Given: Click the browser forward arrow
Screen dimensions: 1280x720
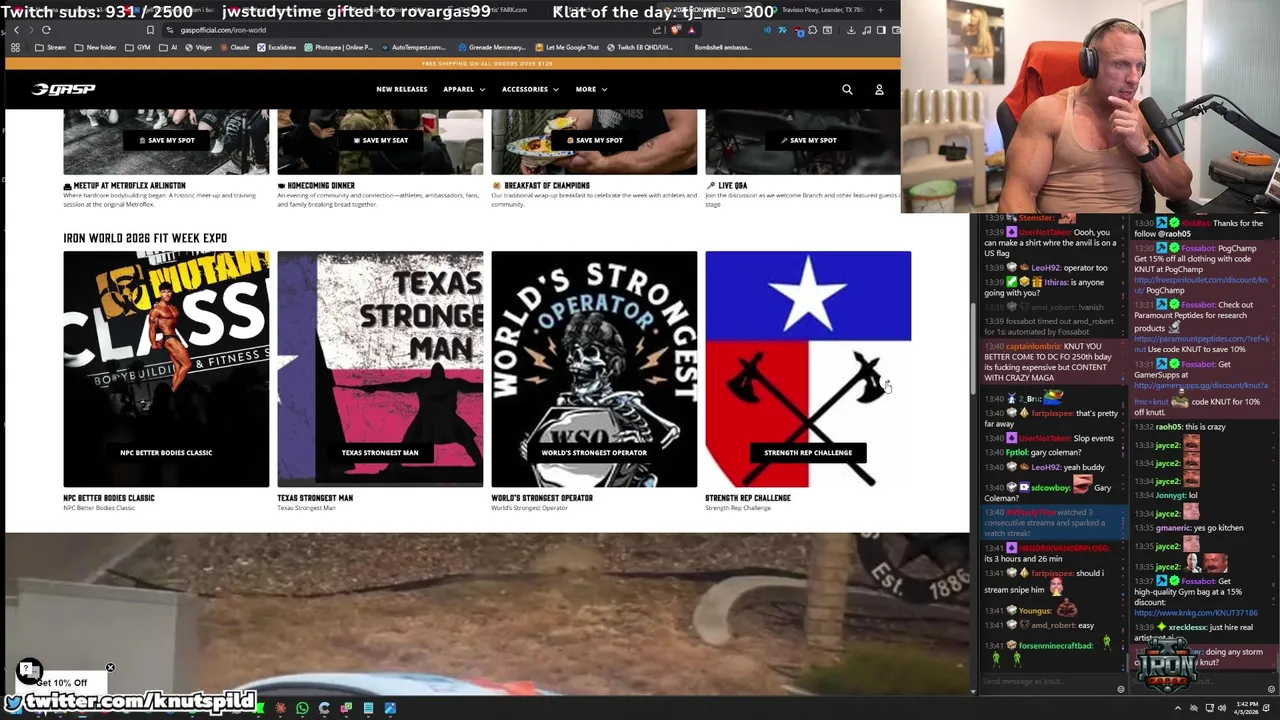Looking at the screenshot, I should [x=31, y=30].
